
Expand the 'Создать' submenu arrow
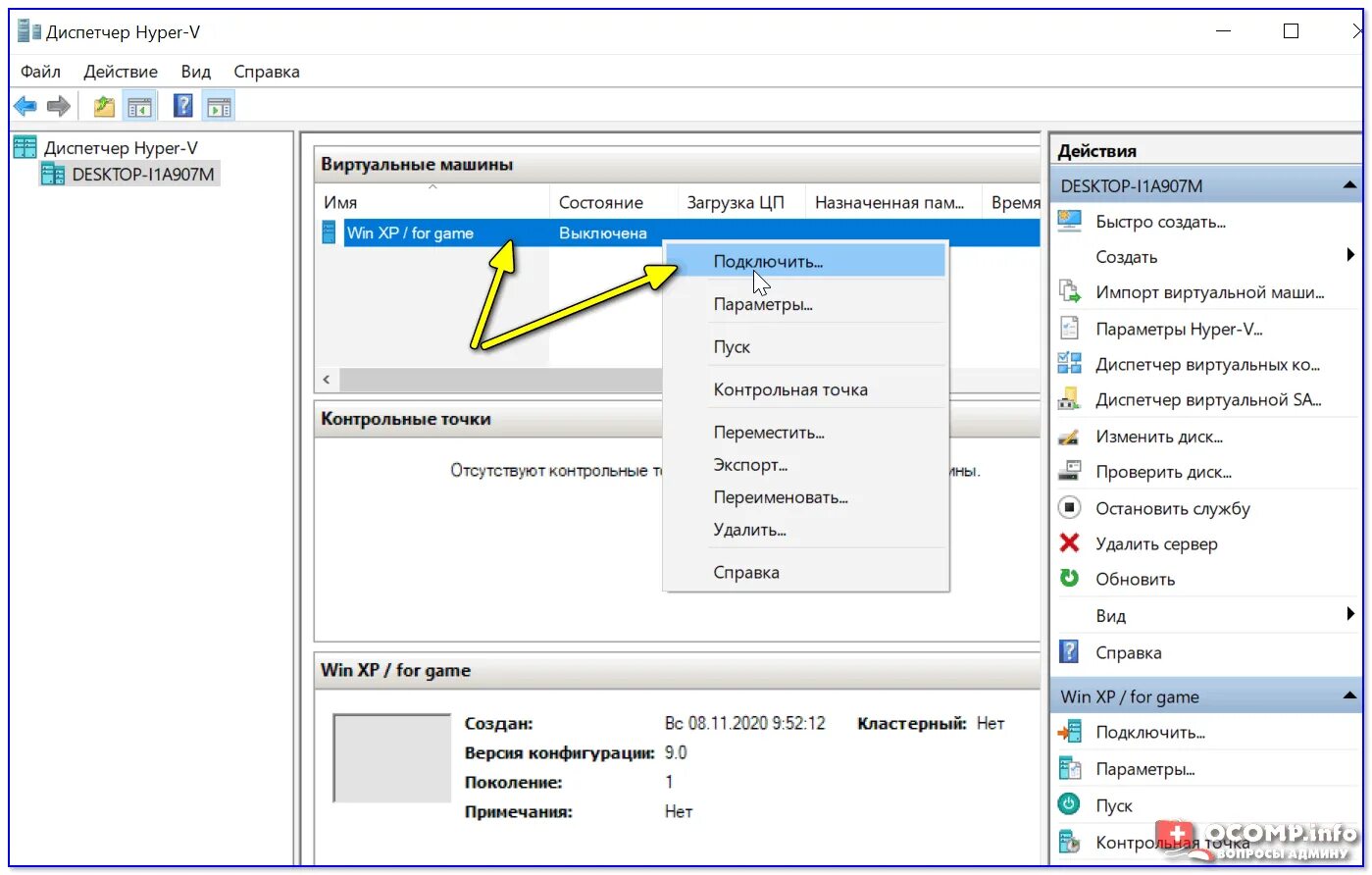pos(1351,256)
